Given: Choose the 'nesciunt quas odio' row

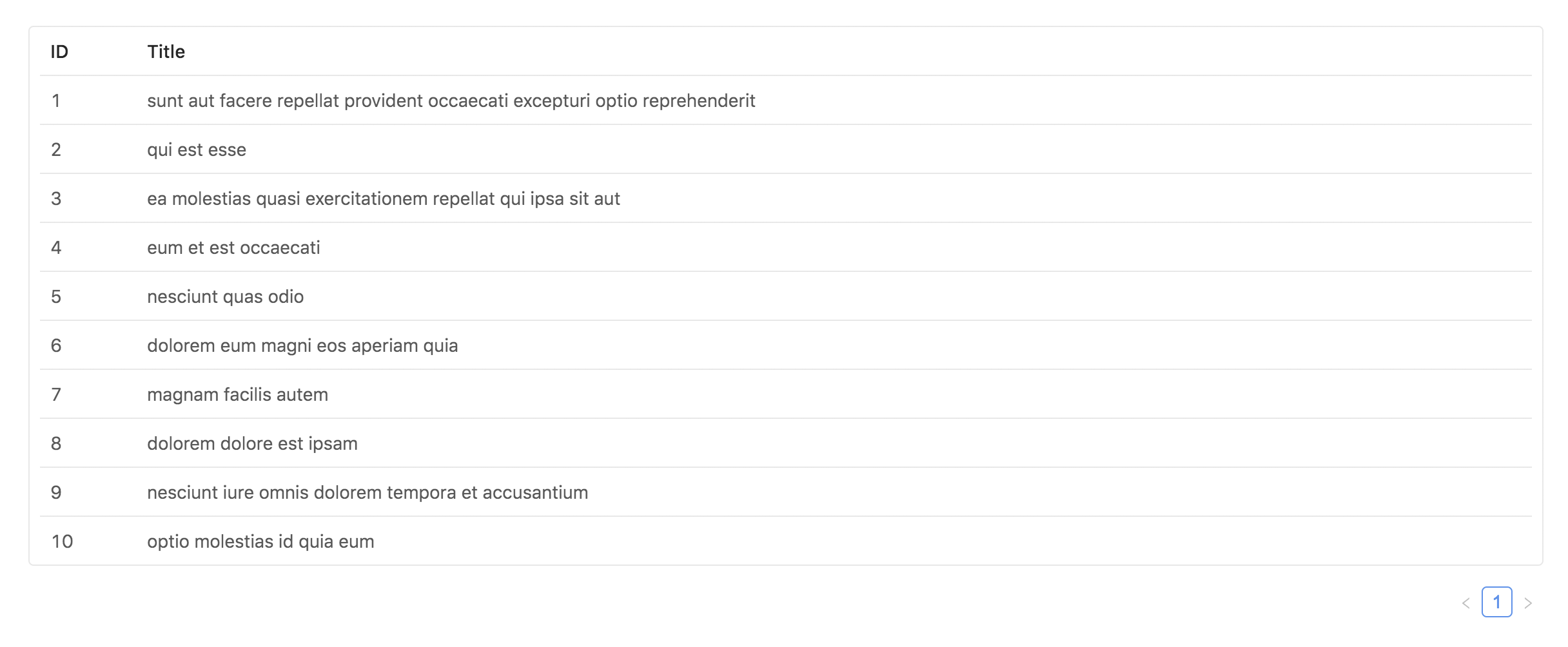Looking at the screenshot, I should (225, 296).
